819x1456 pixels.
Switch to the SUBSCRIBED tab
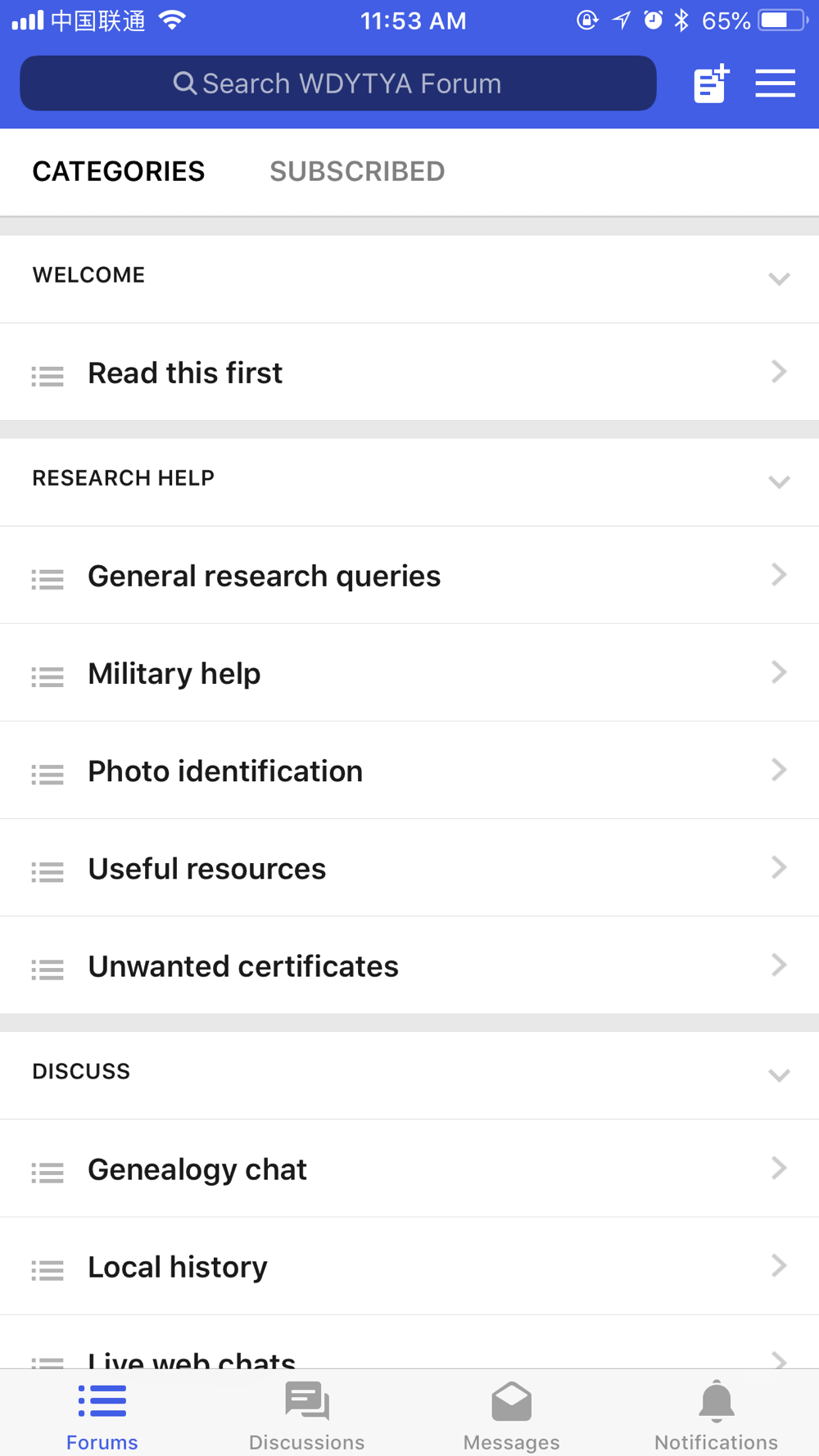[357, 171]
